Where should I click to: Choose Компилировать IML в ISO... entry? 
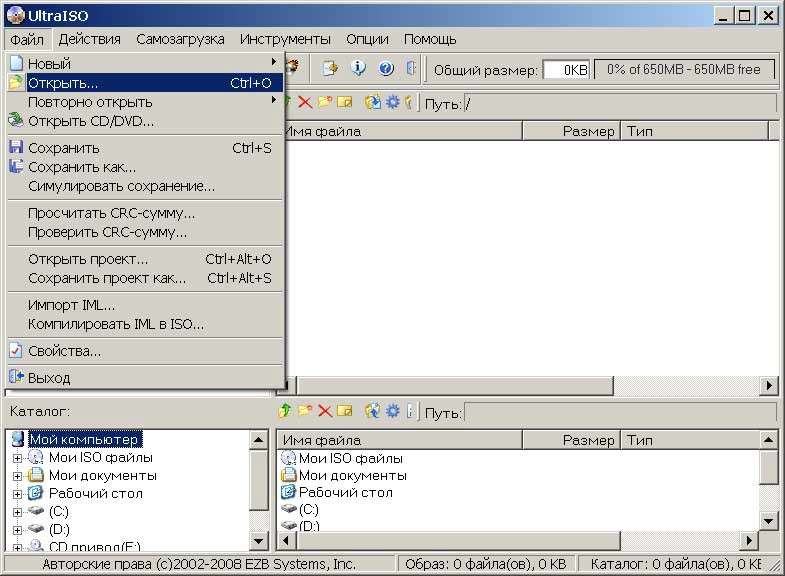click(145, 324)
